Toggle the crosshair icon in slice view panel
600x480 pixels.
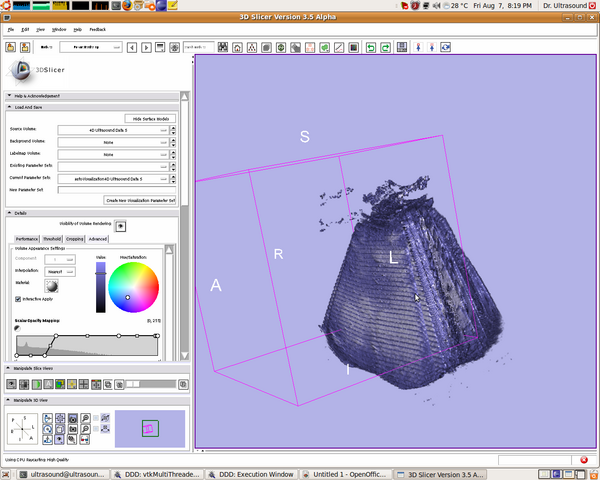point(72,384)
